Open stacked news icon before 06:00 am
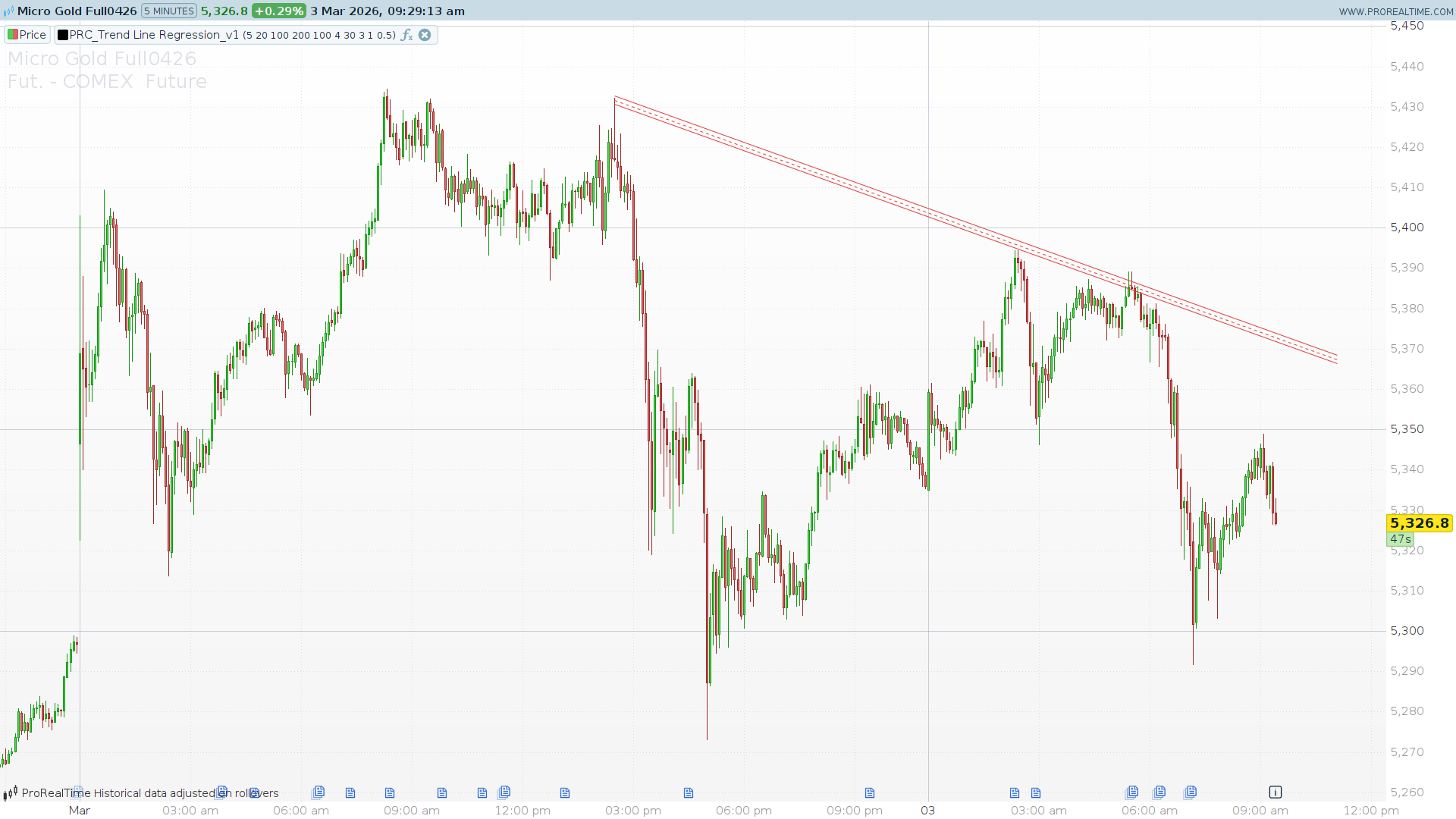 click(x=1131, y=792)
